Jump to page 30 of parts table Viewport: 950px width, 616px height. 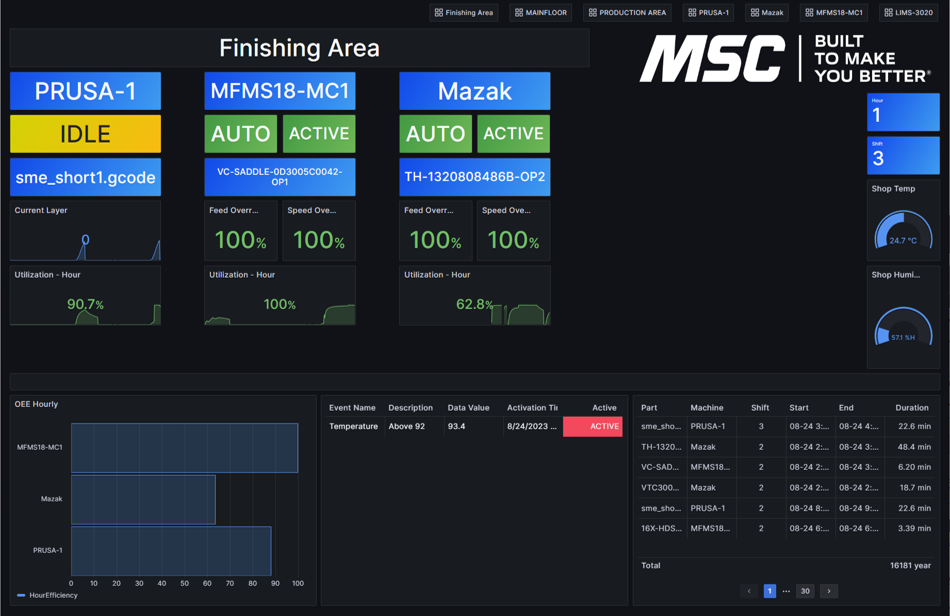point(805,591)
